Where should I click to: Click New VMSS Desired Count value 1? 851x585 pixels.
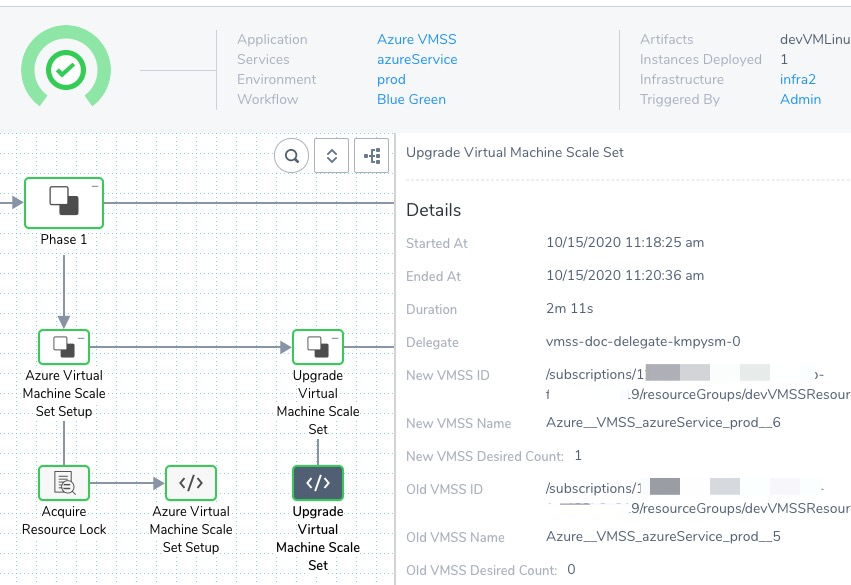point(578,455)
